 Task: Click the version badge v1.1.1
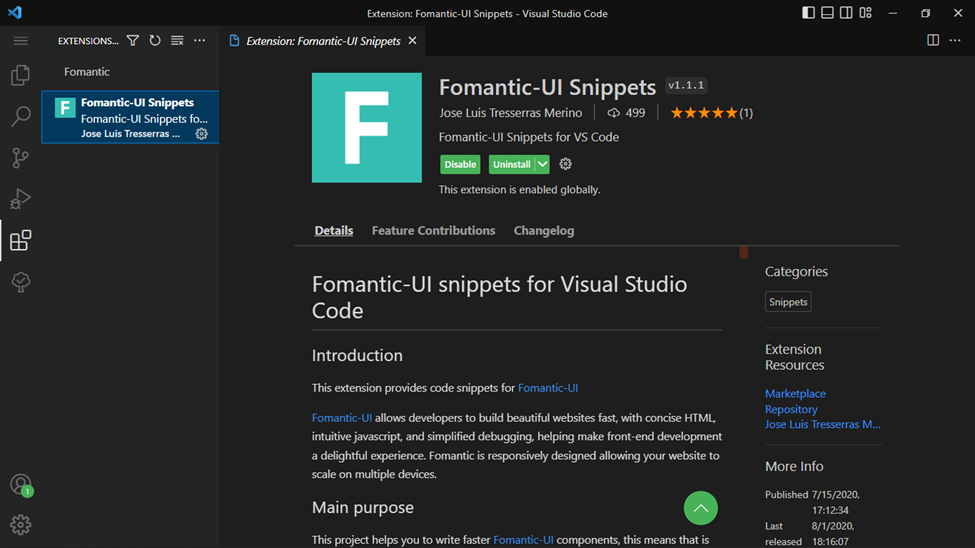[686, 85]
